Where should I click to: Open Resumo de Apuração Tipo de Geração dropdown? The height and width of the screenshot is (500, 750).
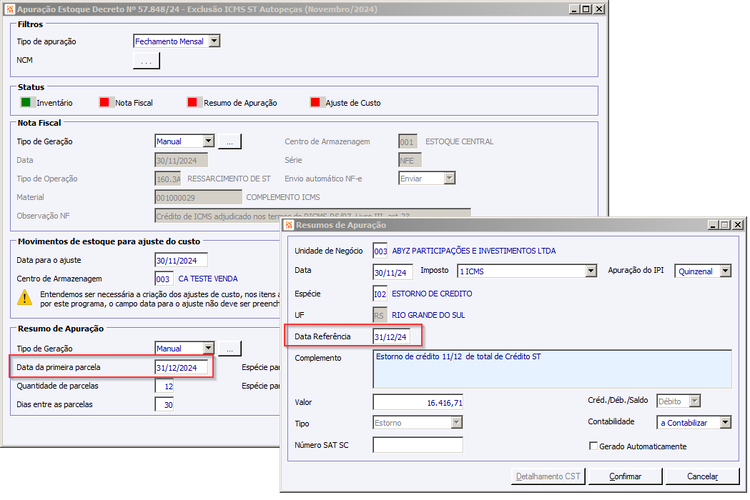(209, 348)
